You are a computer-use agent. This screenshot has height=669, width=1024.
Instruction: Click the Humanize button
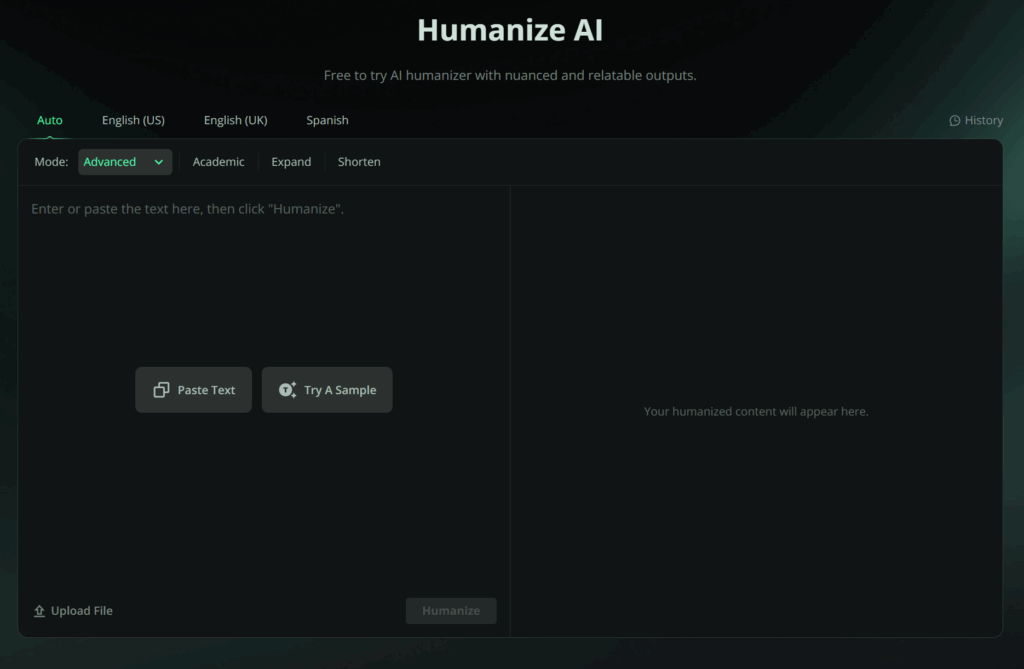451,610
